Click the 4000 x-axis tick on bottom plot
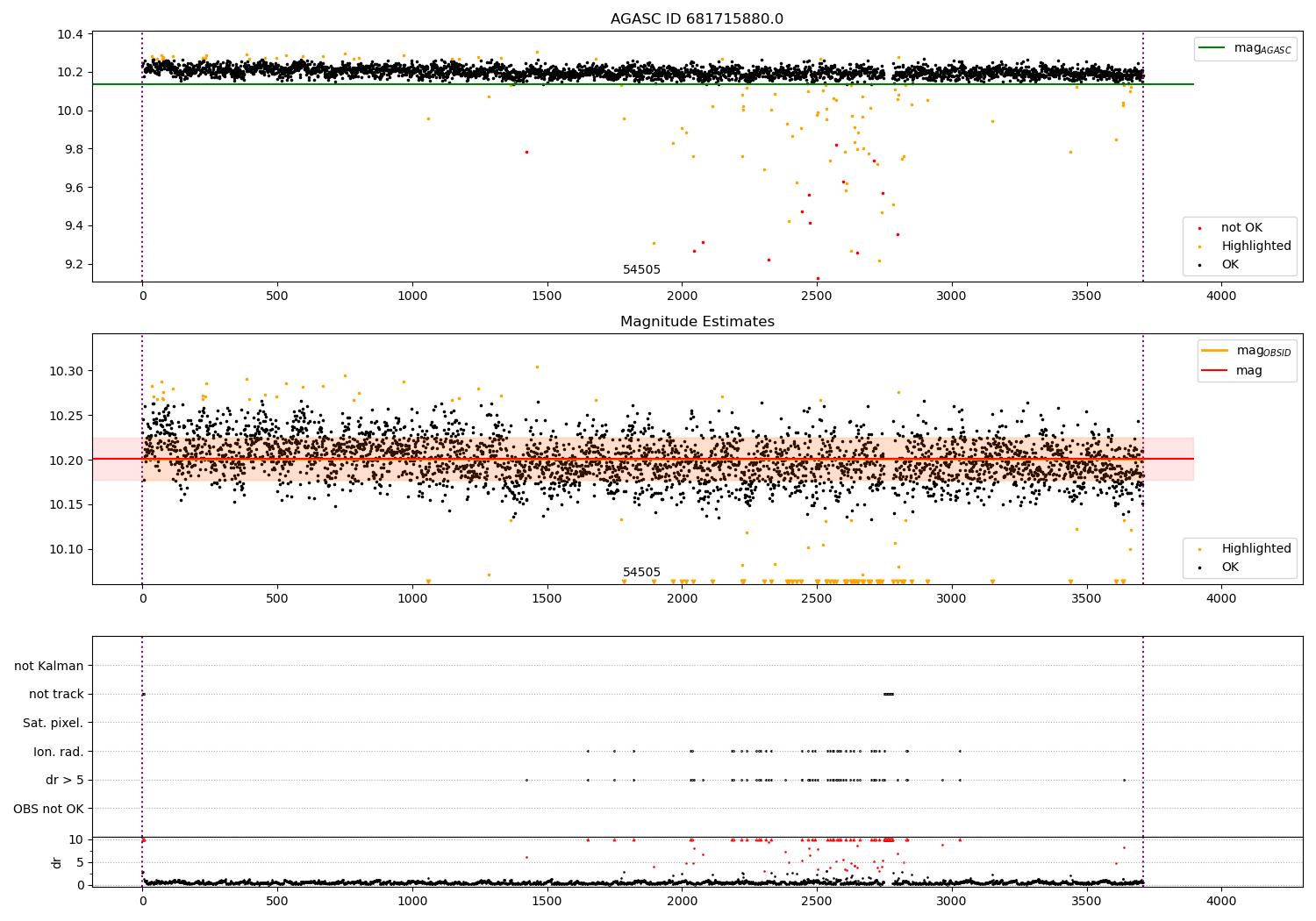 pos(1221,902)
